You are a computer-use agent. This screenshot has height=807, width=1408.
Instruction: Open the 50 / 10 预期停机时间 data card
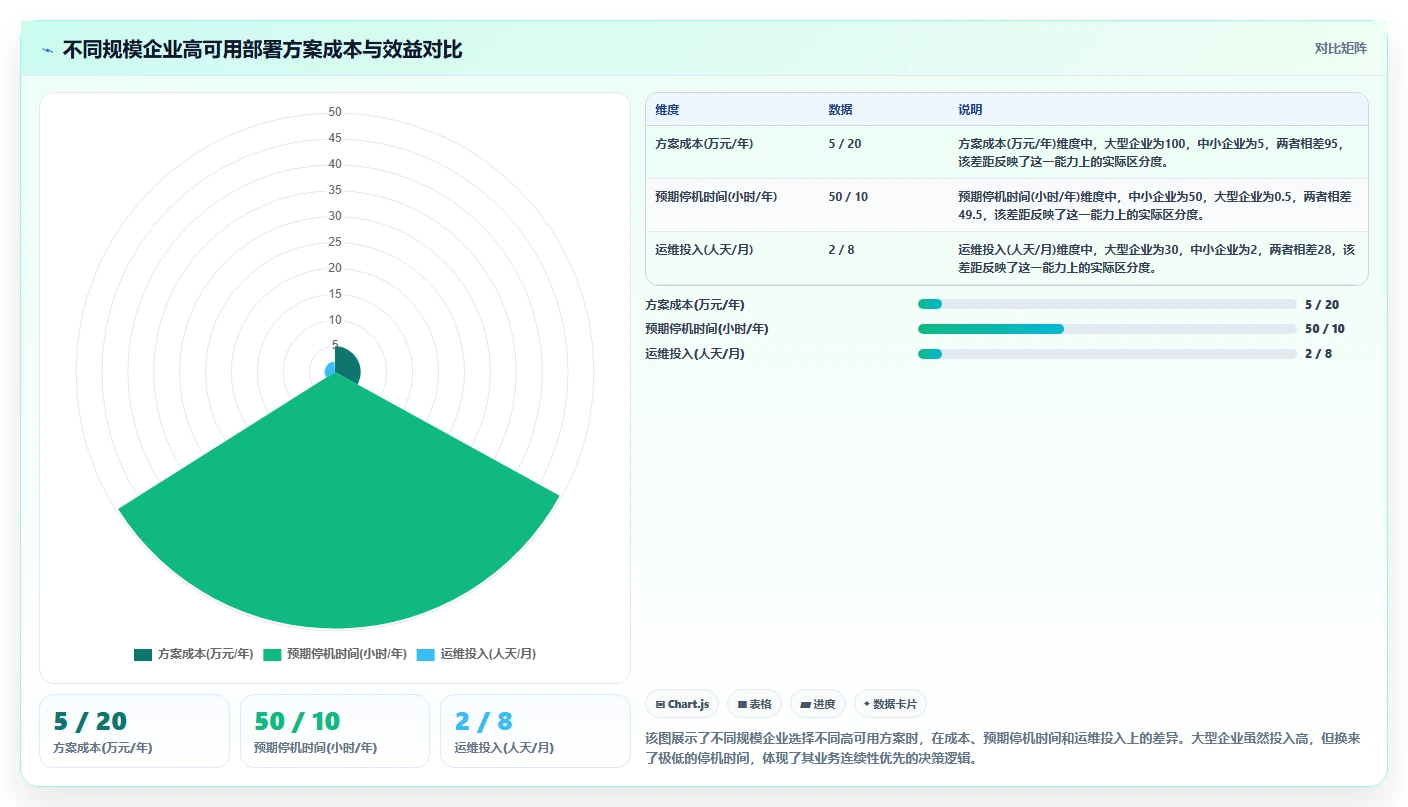click(x=335, y=731)
